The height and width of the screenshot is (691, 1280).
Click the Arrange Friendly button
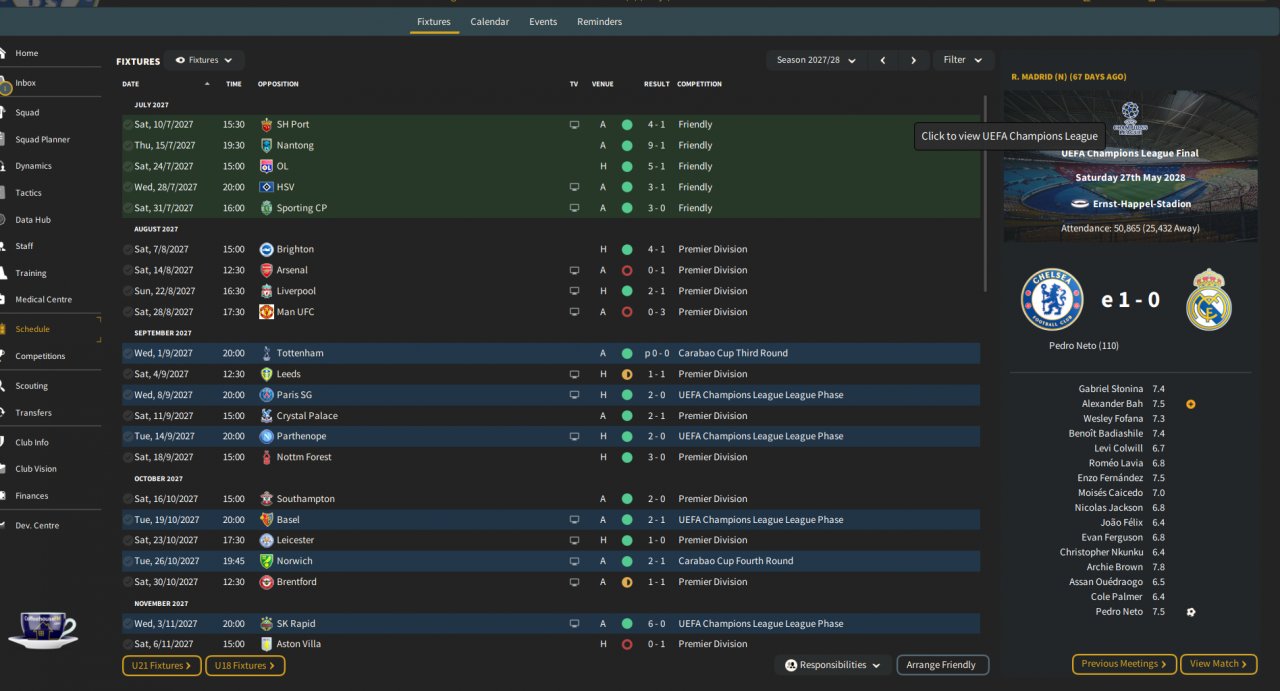tap(941, 665)
